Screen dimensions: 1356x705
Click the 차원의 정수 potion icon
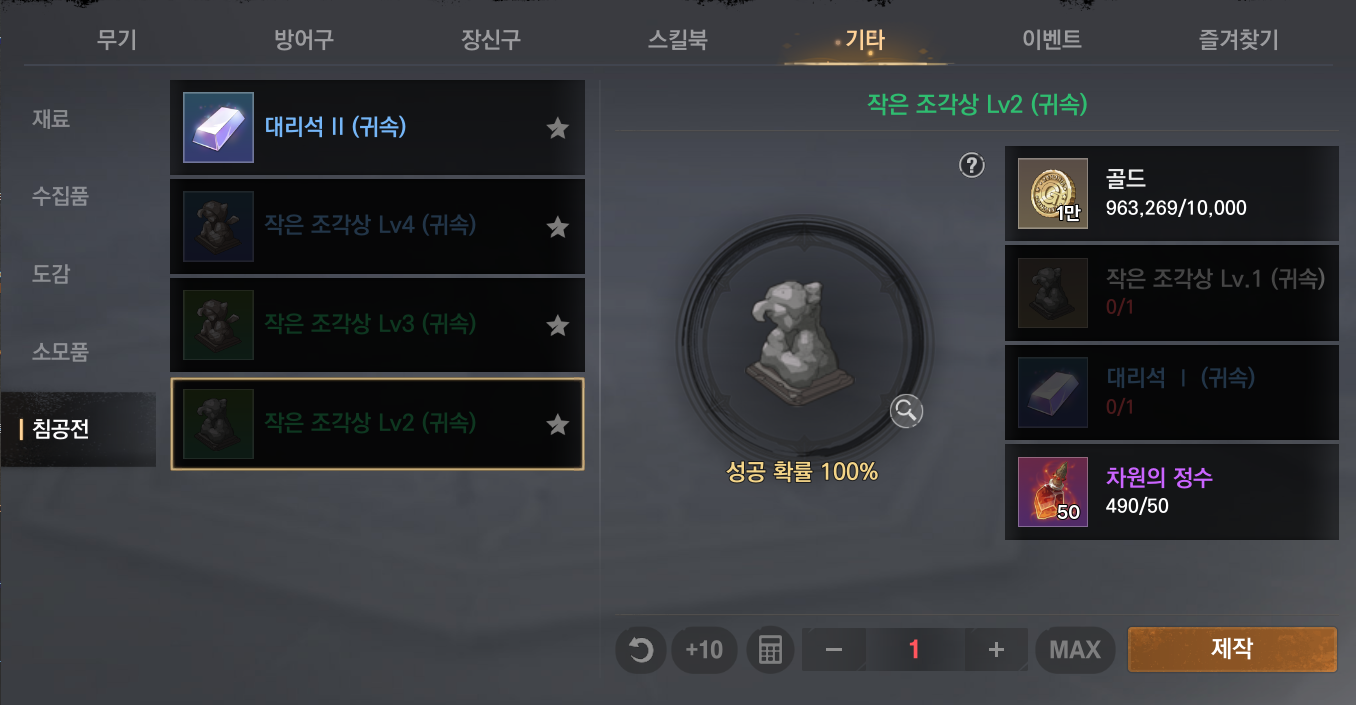click(x=1053, y=492)
